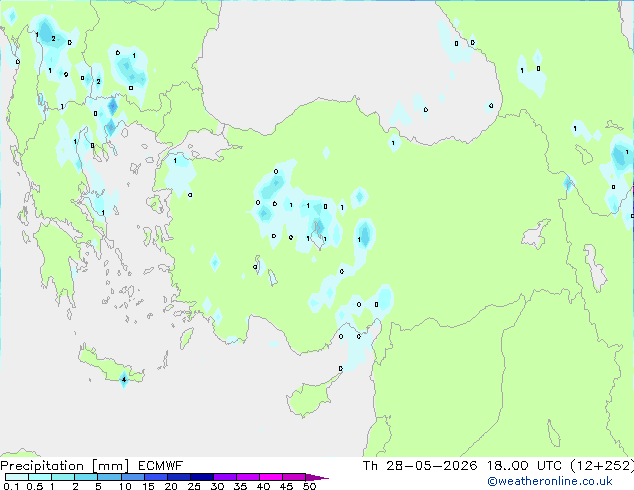This screenshot has height=490, width=634.
Task: Click the legend value label '50'
Action: pyautogui.click(x=309, y=486)
